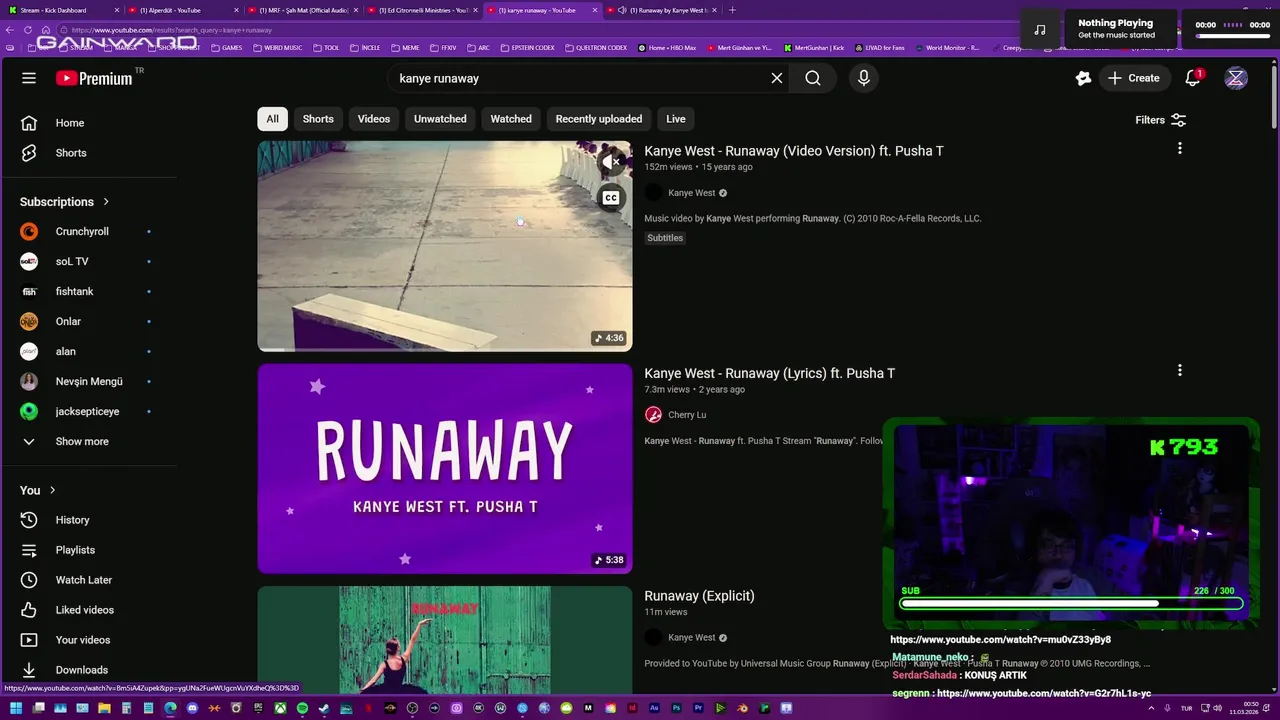Select the Shorts filter chip
1280x720 pixels.
coord(318,119)
